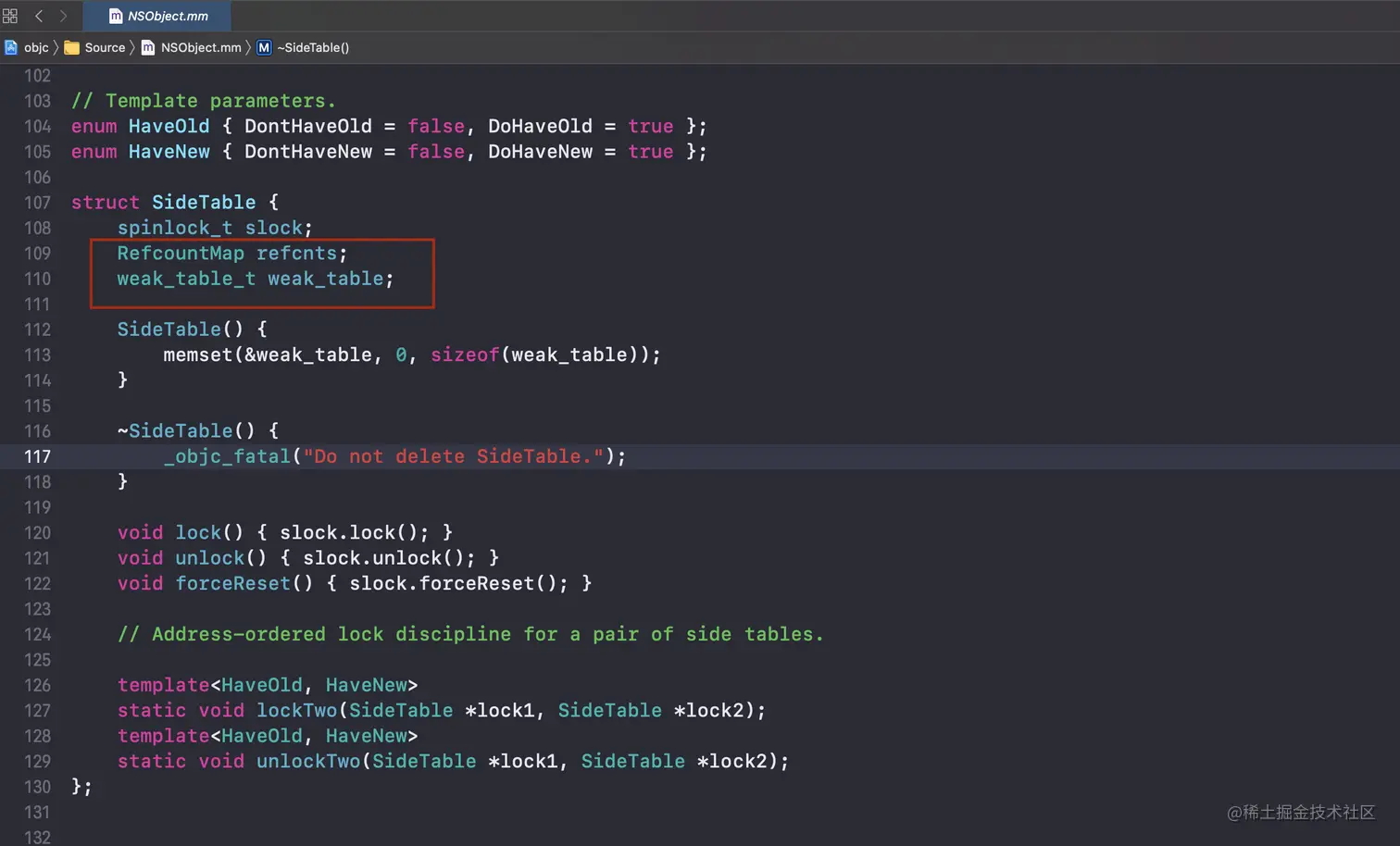Screen dimensions: 1400x846
Task: Click the "unlockTwo" function name
Action: [x=308, y=762]
